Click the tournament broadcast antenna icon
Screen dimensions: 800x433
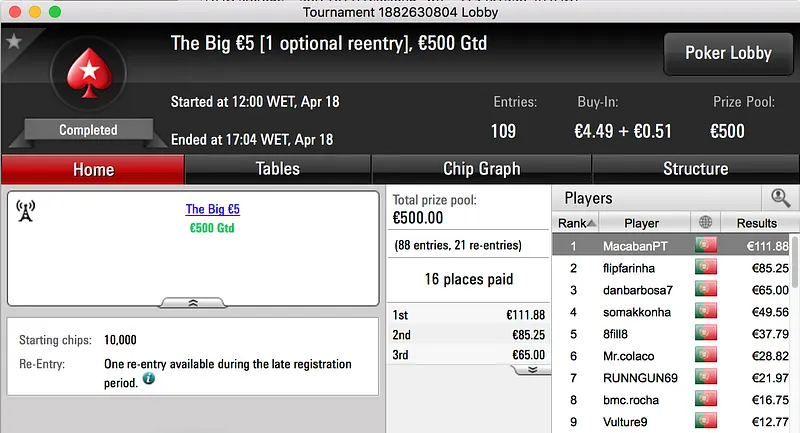coord(26,211)
